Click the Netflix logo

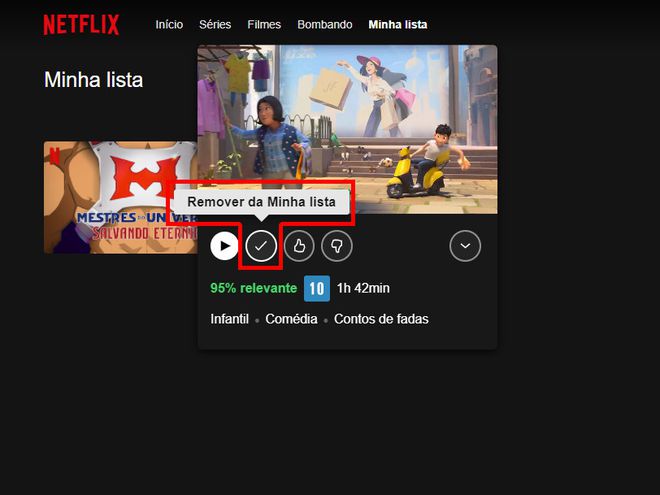pos(81,25)
